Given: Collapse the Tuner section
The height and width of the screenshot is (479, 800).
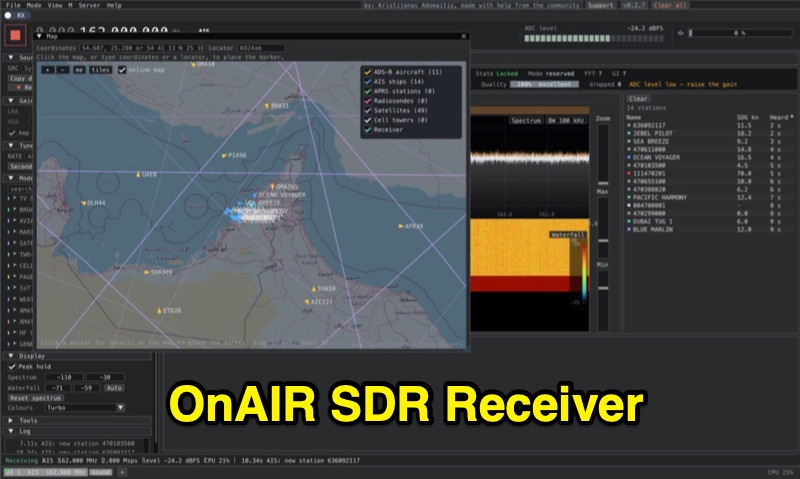Looking at the screenshot, I should point(11,145).
